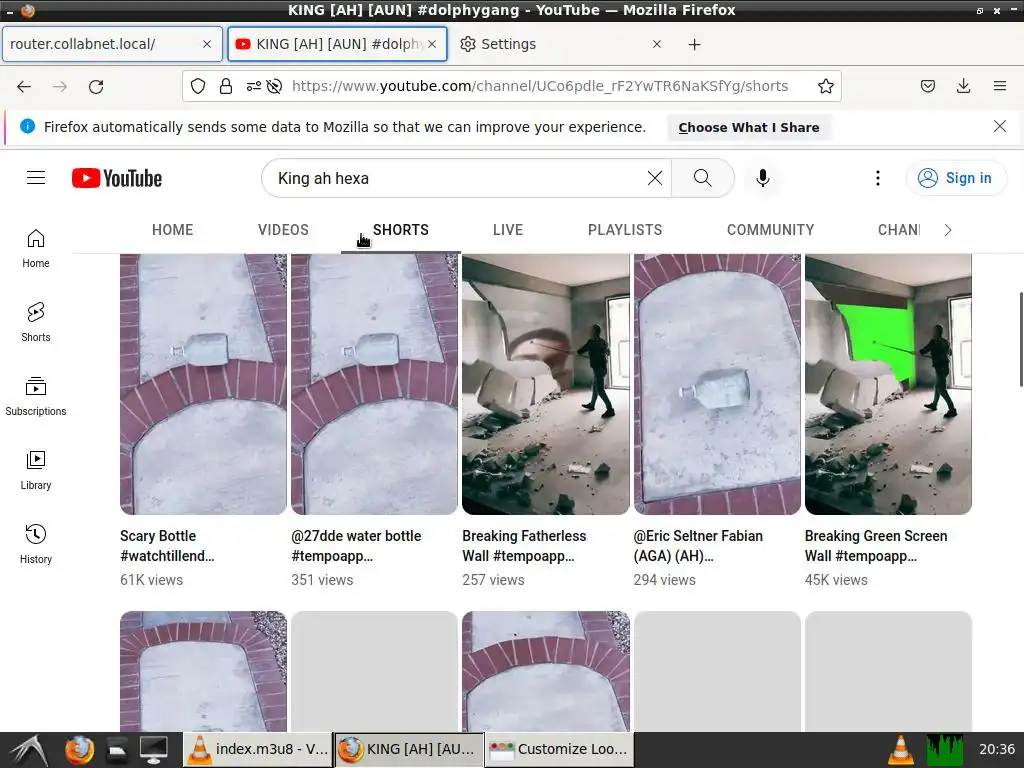Open YouTube settings three-dot menu
This screenshot has width=1024, height=768.
point(878,178)
